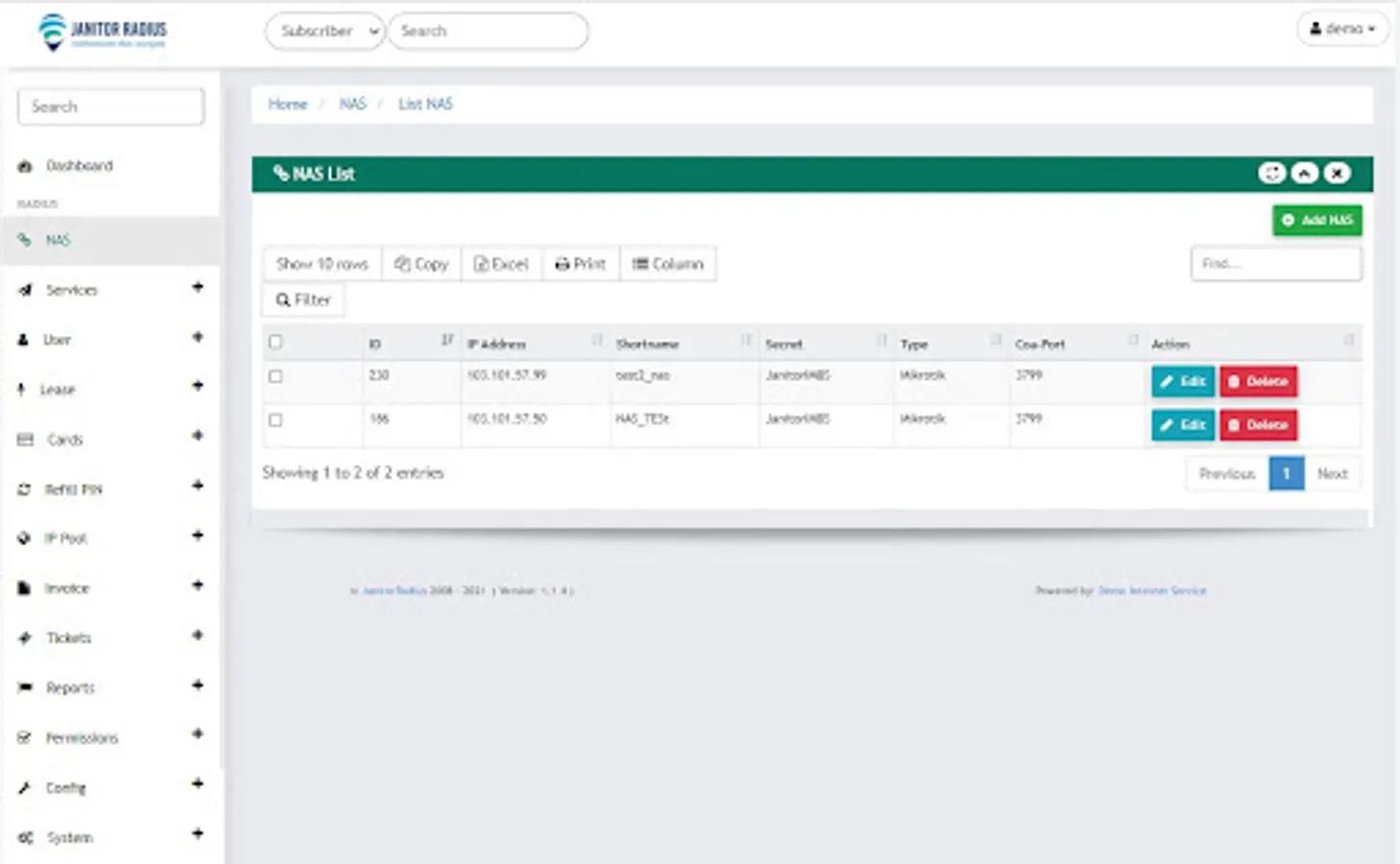The height and width of the screenshot is (864, 1400).
Task: Delete the test2_nas entry
Action: 1258,381
